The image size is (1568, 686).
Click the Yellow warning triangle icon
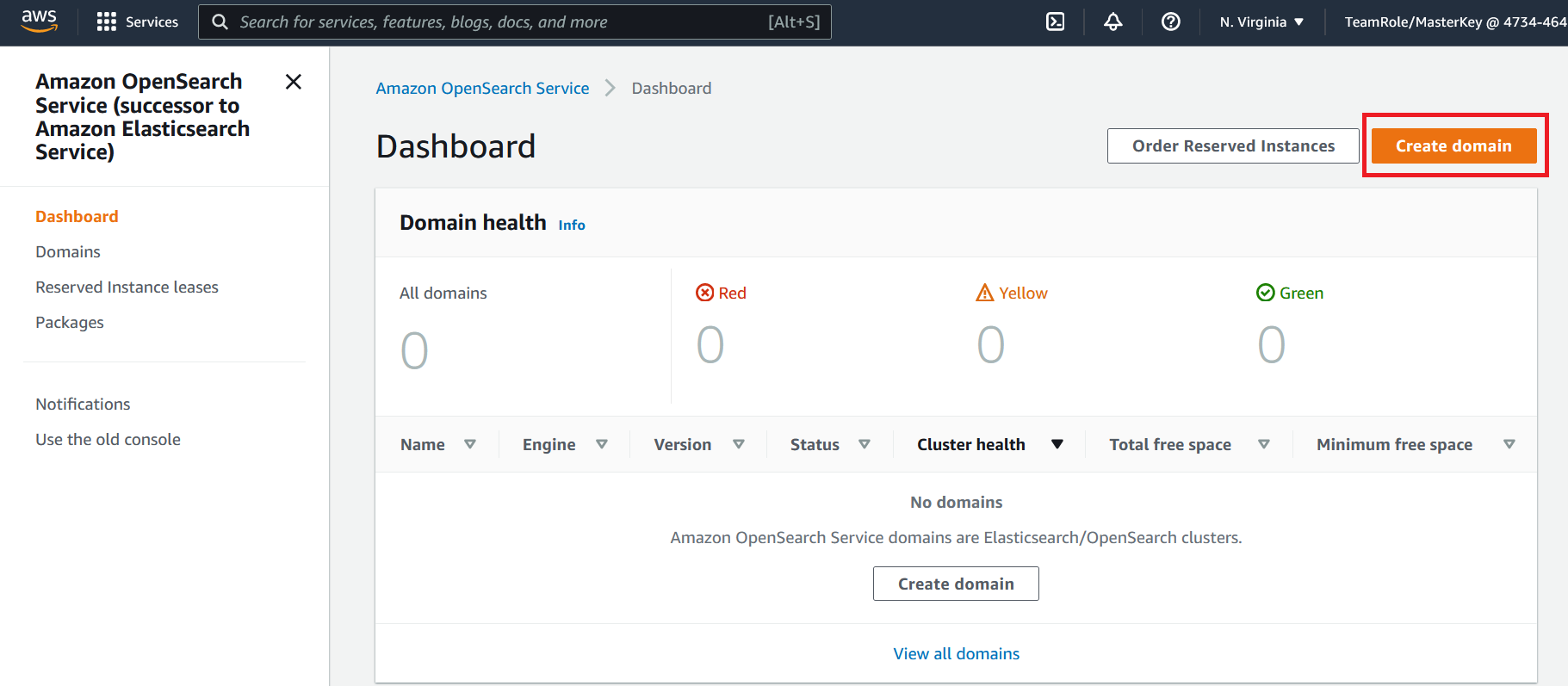click(x=985, y=293)
